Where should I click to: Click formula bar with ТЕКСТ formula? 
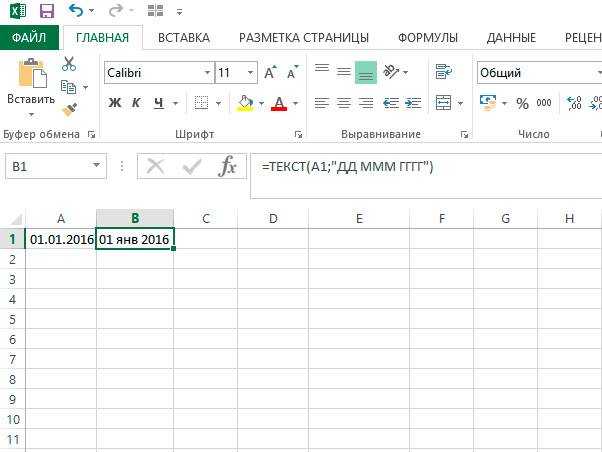(x=426, y=176)
